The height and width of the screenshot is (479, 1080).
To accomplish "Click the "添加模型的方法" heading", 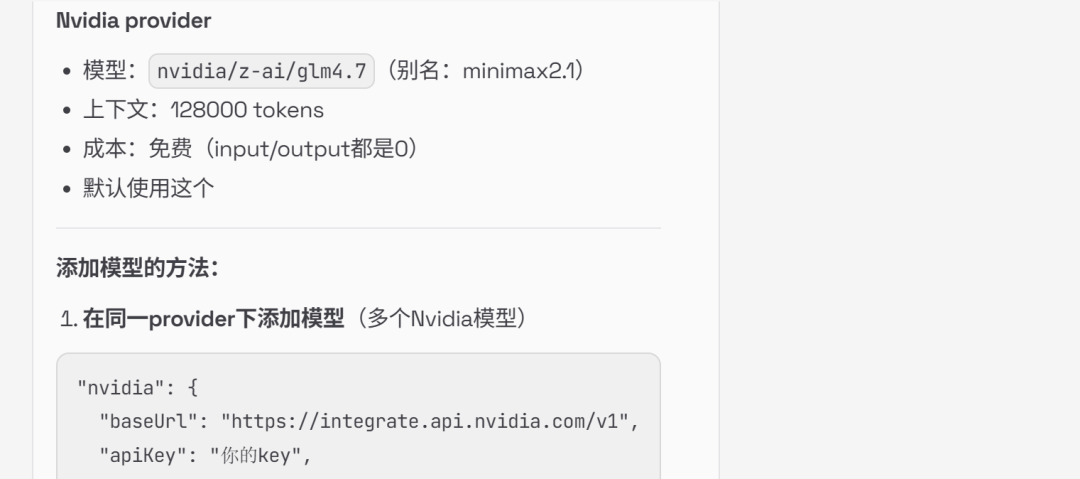I will (x=137, y=268).
